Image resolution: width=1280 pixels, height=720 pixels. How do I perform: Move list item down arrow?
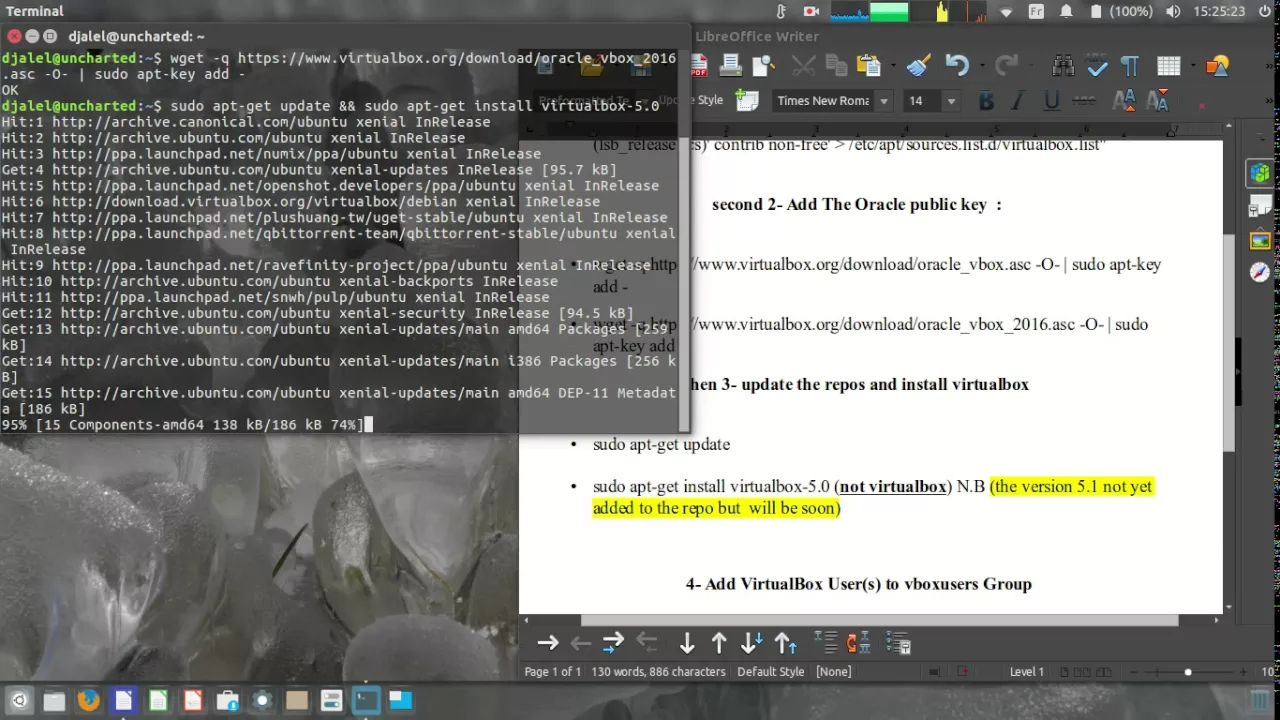(687, 643)
